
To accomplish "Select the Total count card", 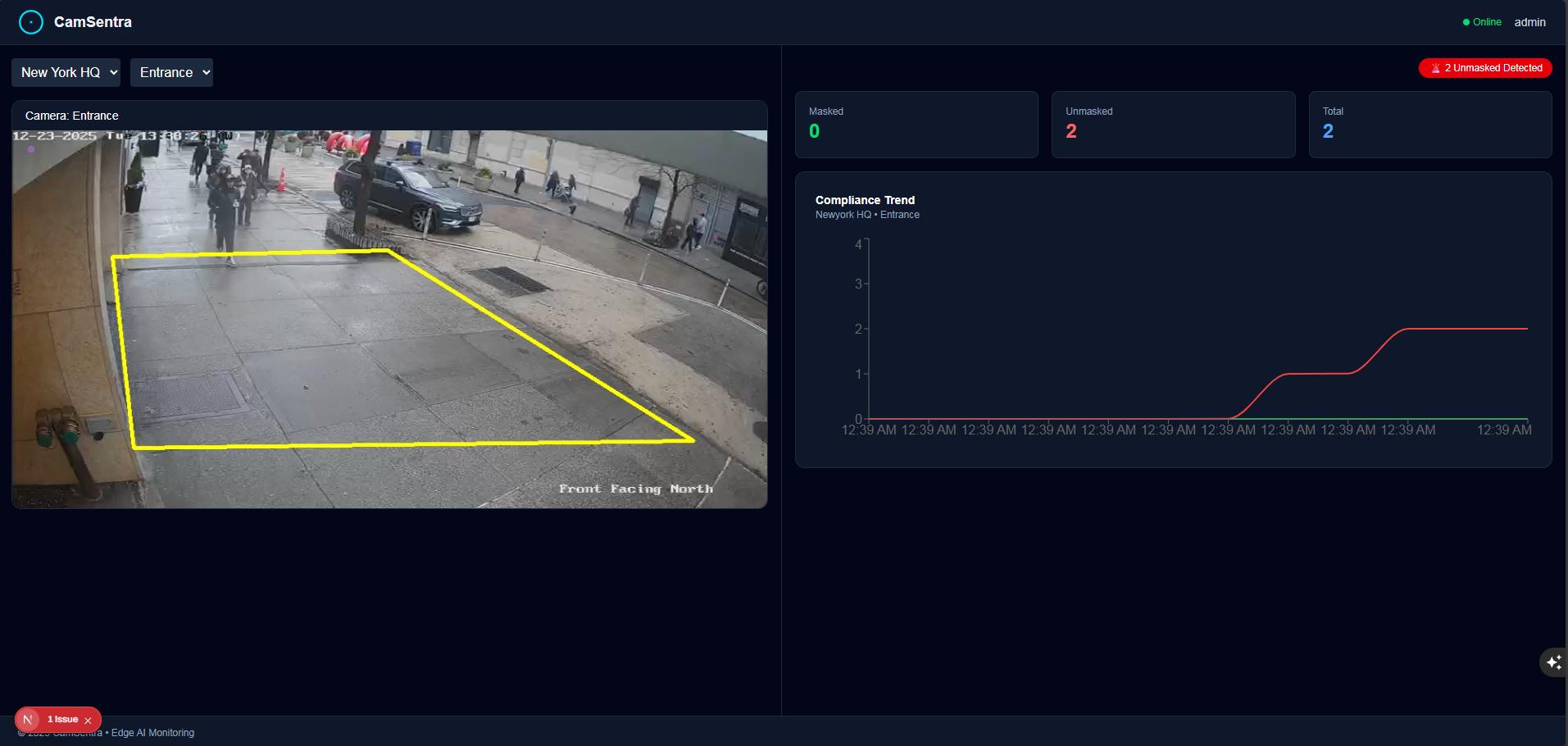I will (1430, 125).
